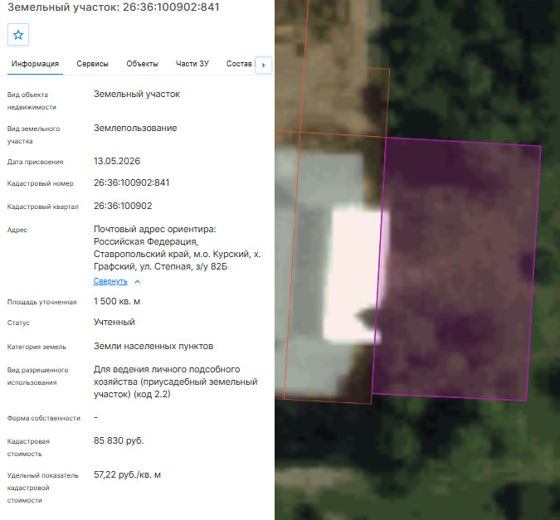Click the Земельный участок panel heading
The width and height of the screenshot is (560, 520).
click(x=113, y=7)
